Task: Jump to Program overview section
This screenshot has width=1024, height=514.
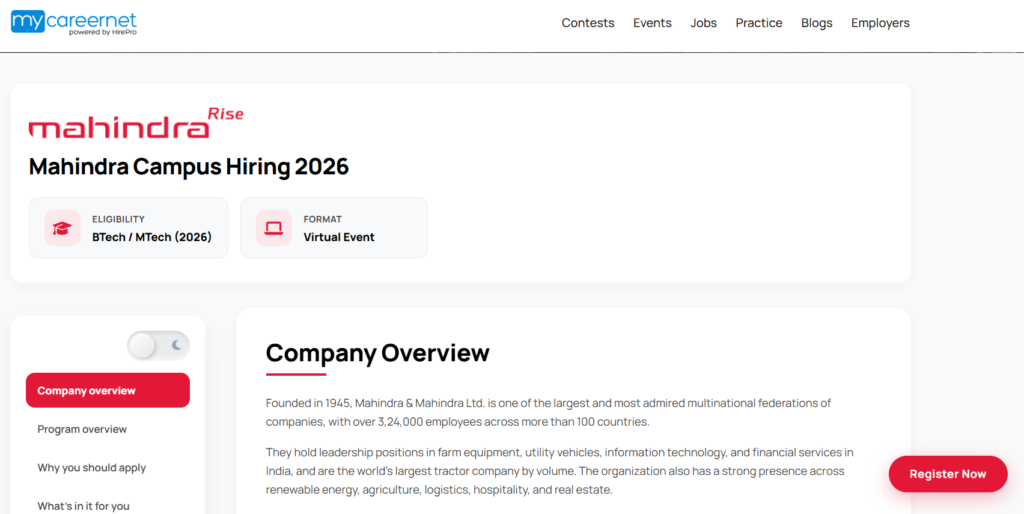Action: click(82, 429)
